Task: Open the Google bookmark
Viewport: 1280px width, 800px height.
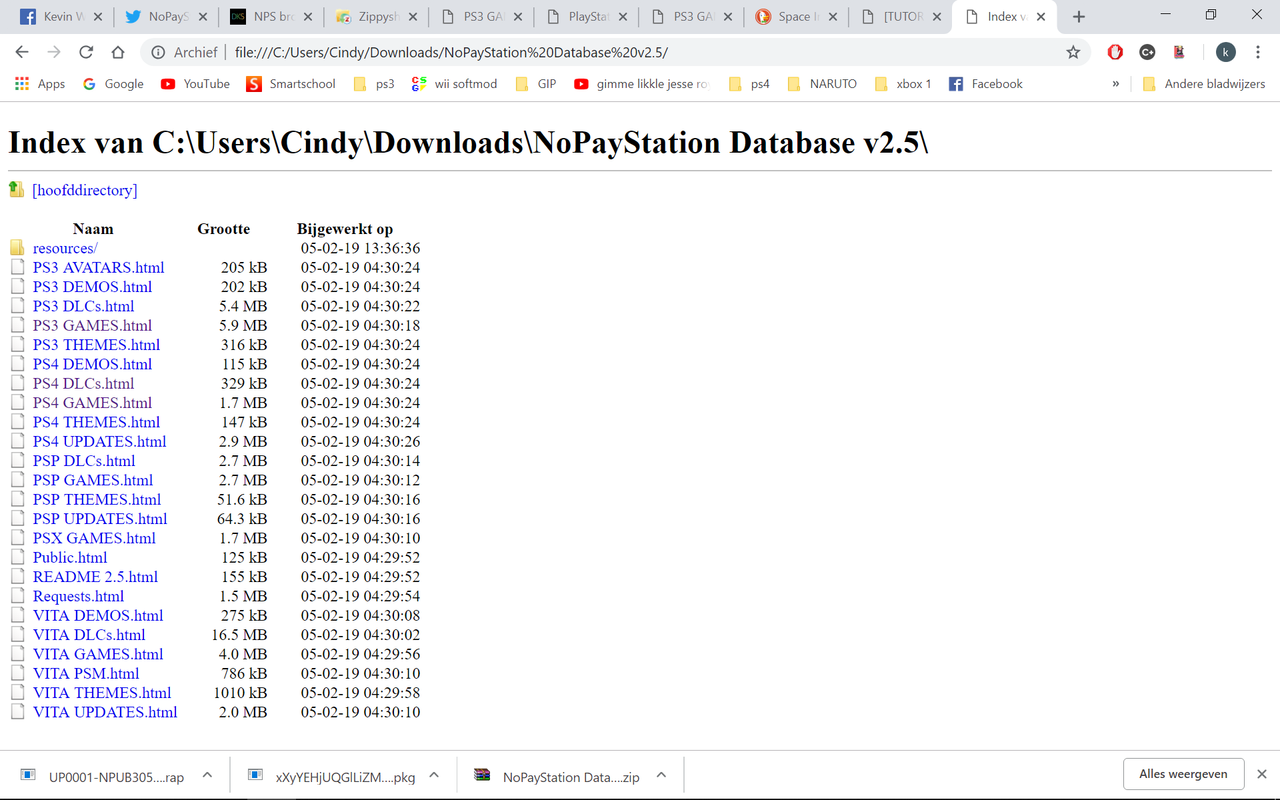Action: pyautogui.click(x=113, y=84)
